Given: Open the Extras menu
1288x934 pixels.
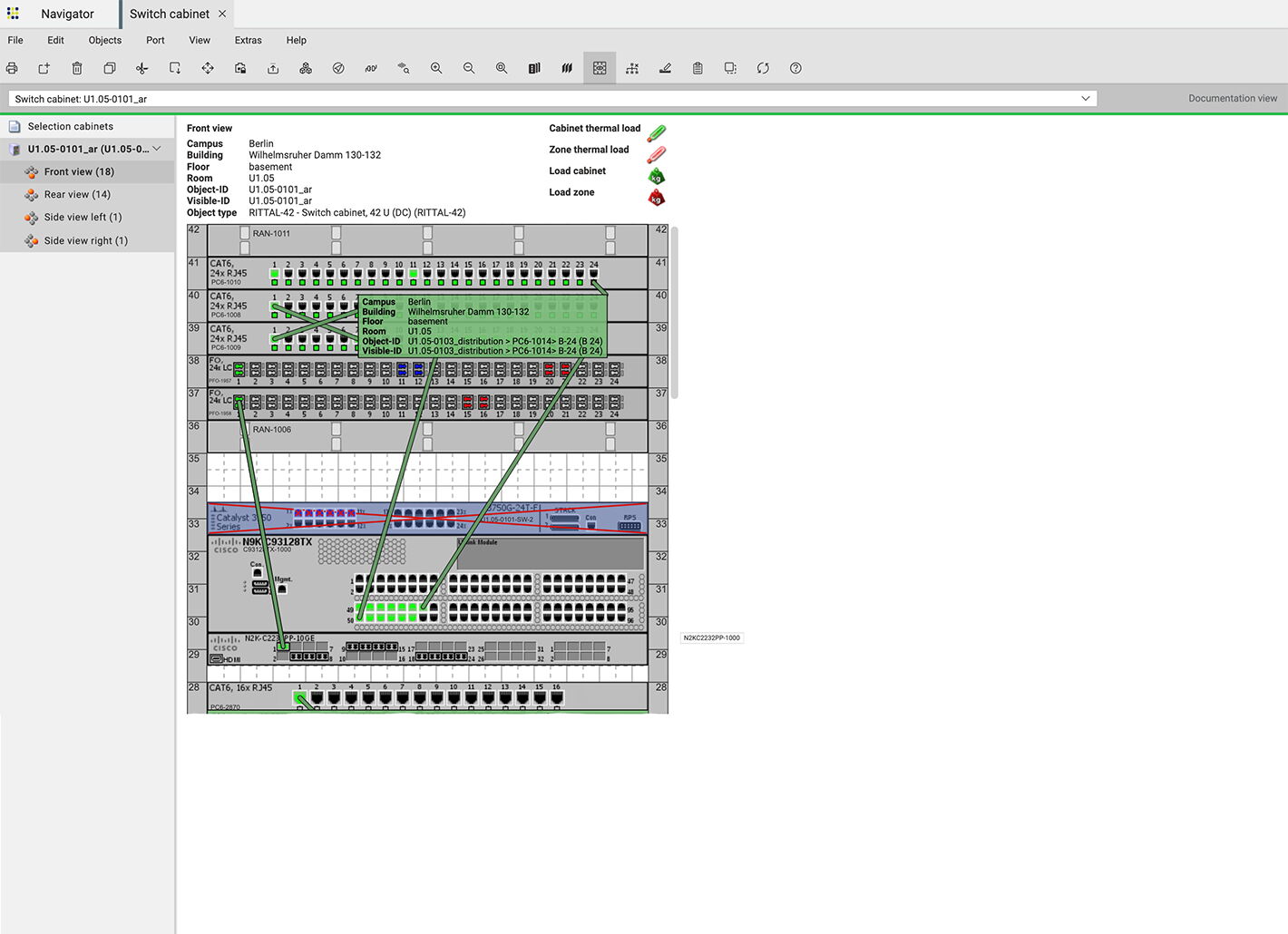Looking at the screenshot, I should (x=248, y=40).
